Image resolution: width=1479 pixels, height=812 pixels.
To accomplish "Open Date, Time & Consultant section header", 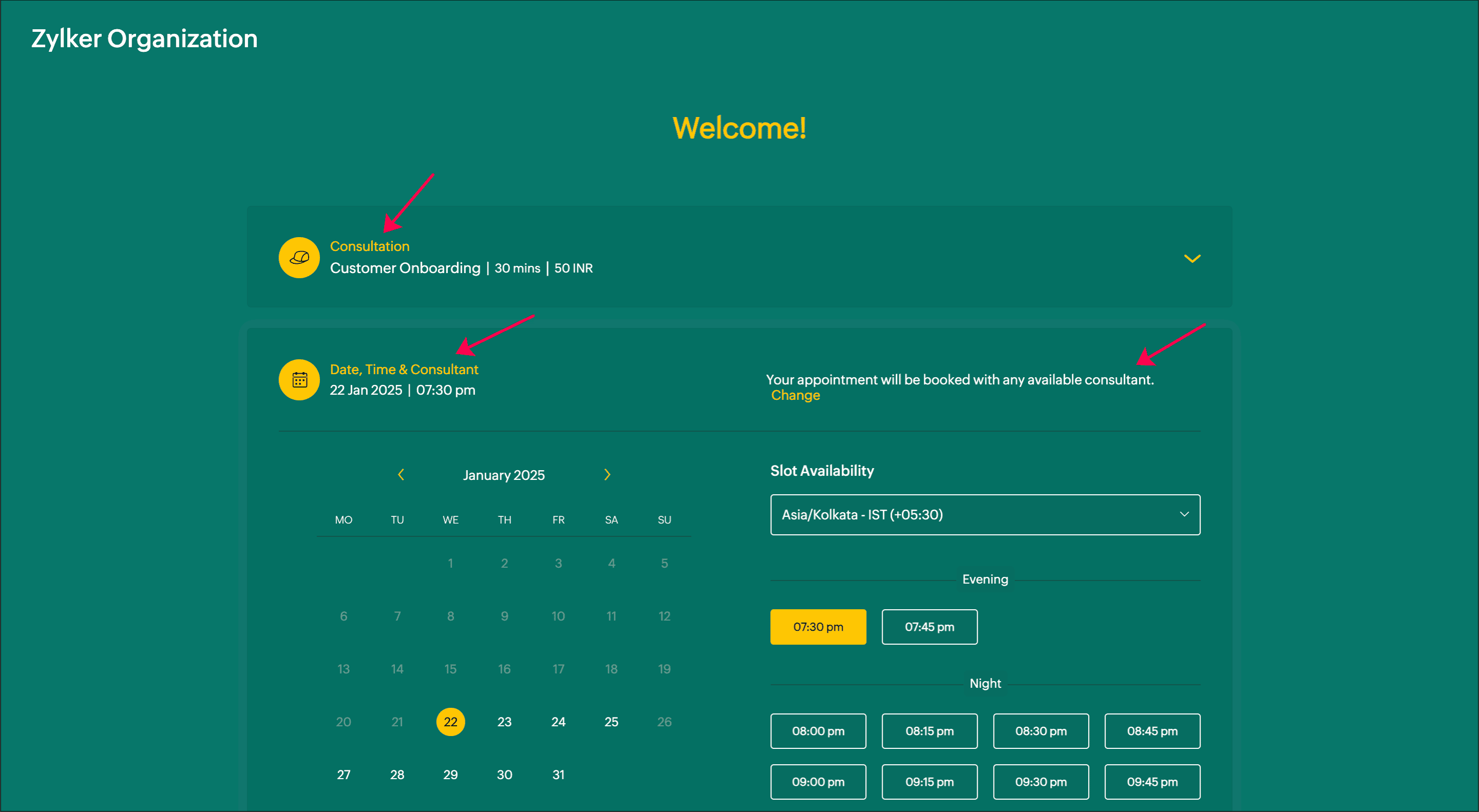I will tap(404, 370).
